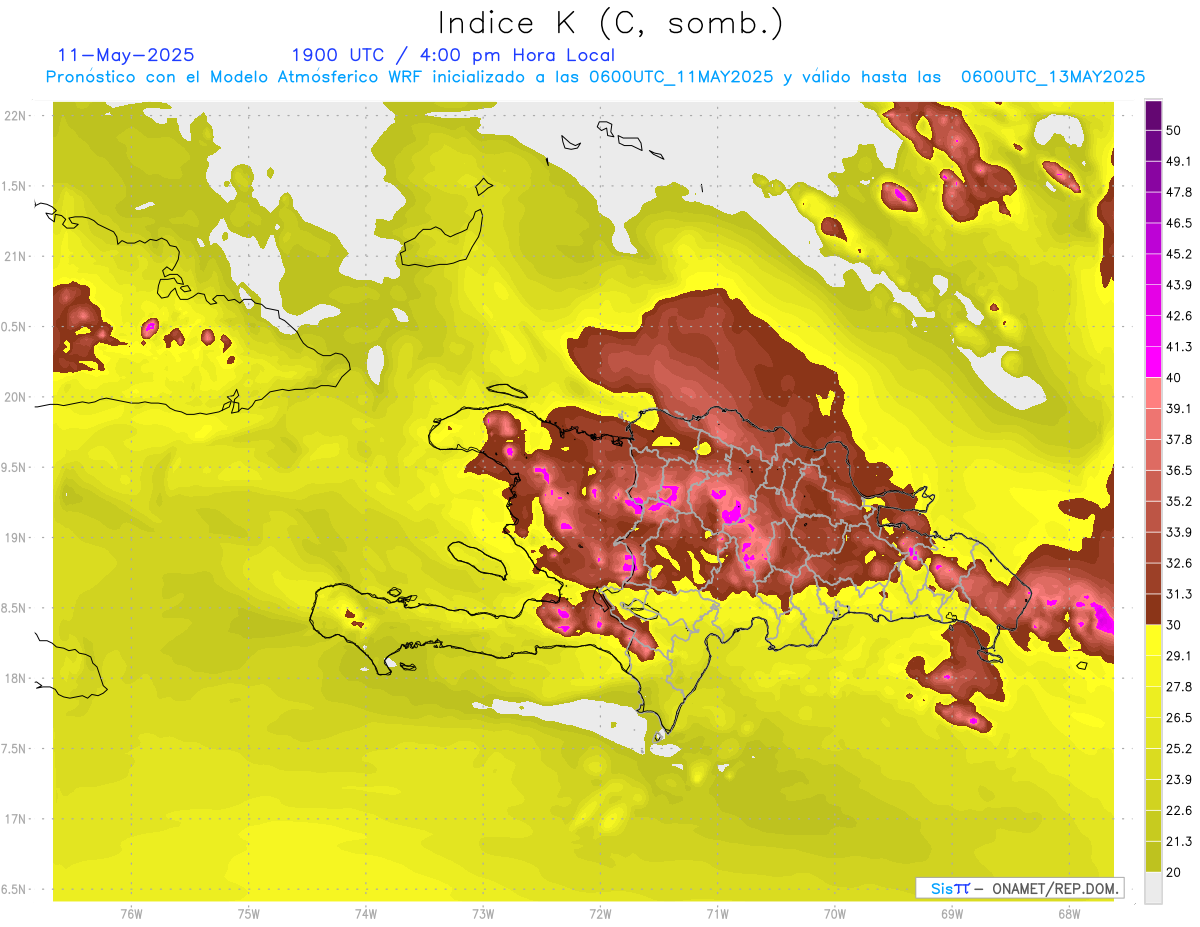Click the "30" value on the color scale

tap(1175, 625)
